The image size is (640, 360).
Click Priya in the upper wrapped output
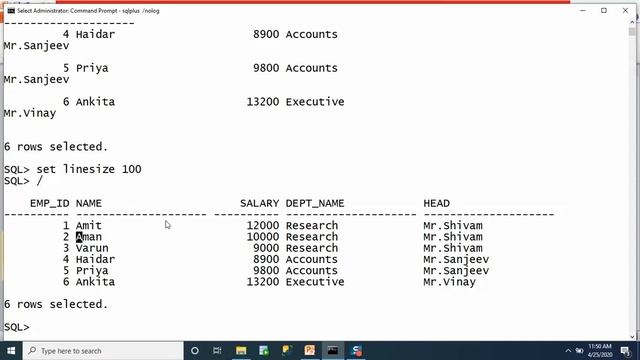click(92, 68)
